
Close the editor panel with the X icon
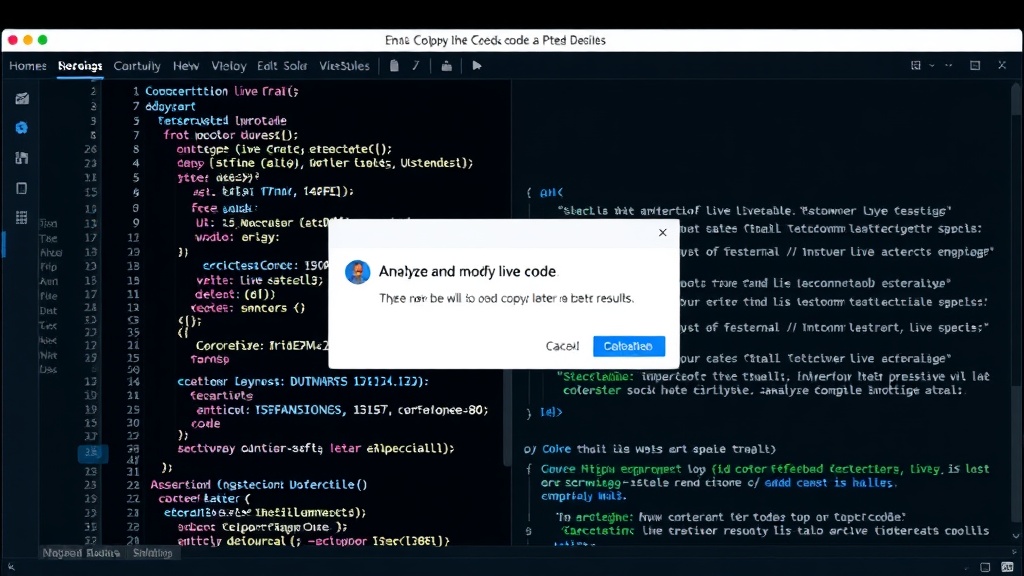pyautogui.click(x=1002, y=65)
